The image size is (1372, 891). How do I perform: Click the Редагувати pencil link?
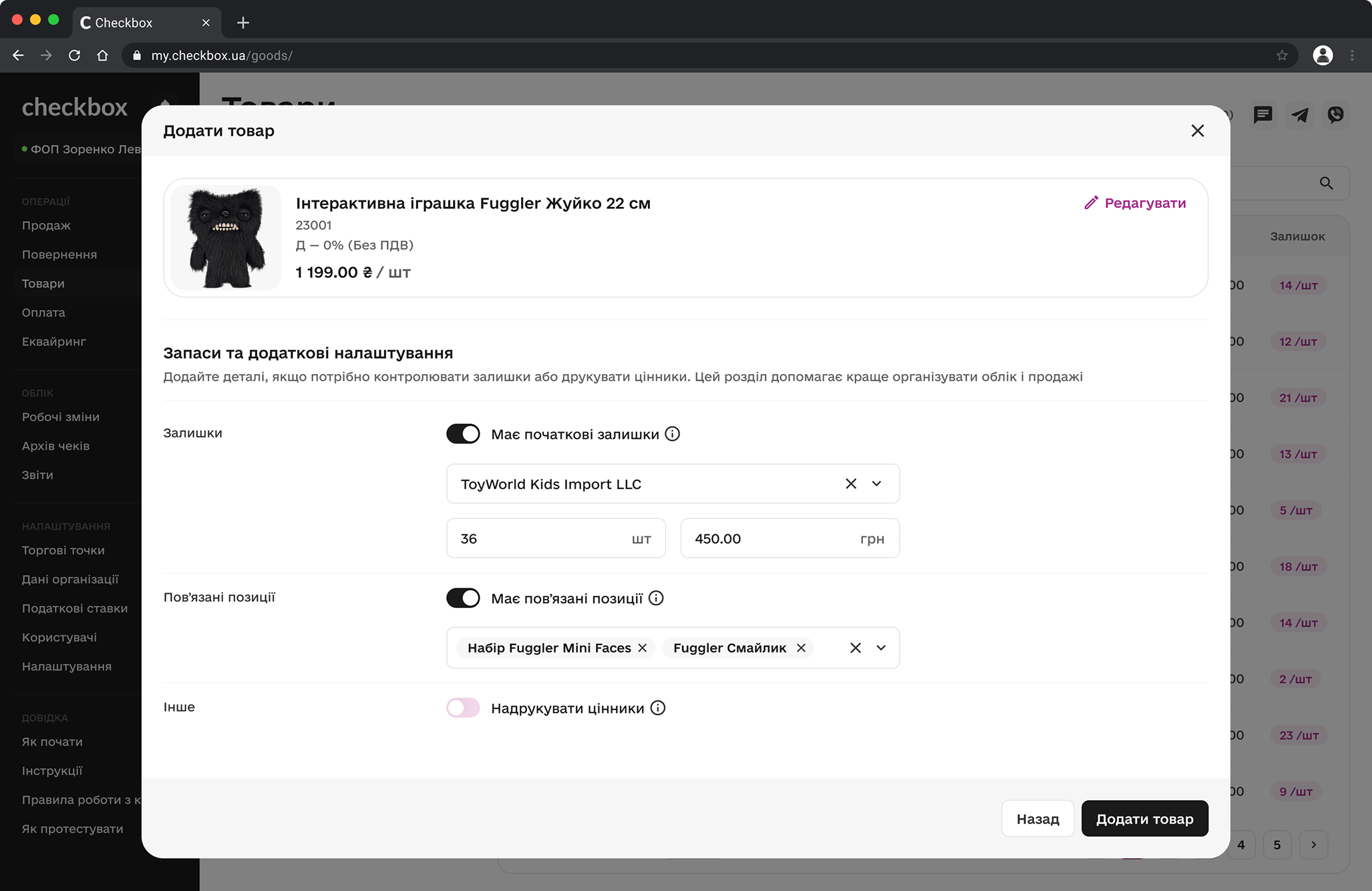pyautogui.click(x=1135, y=203)
